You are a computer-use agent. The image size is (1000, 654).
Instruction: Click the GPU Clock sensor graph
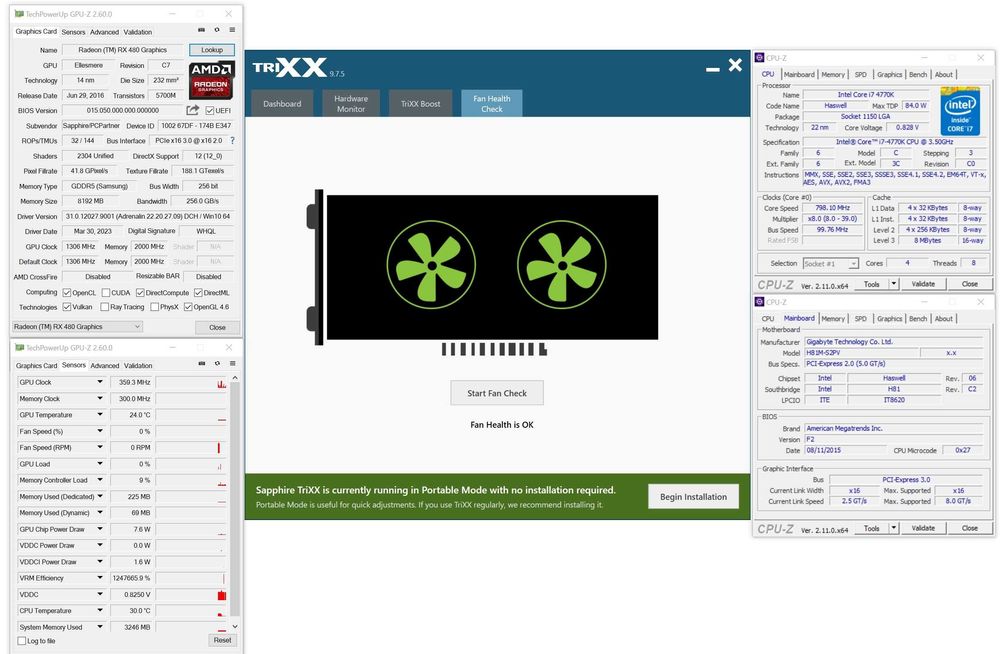point(191,382)
